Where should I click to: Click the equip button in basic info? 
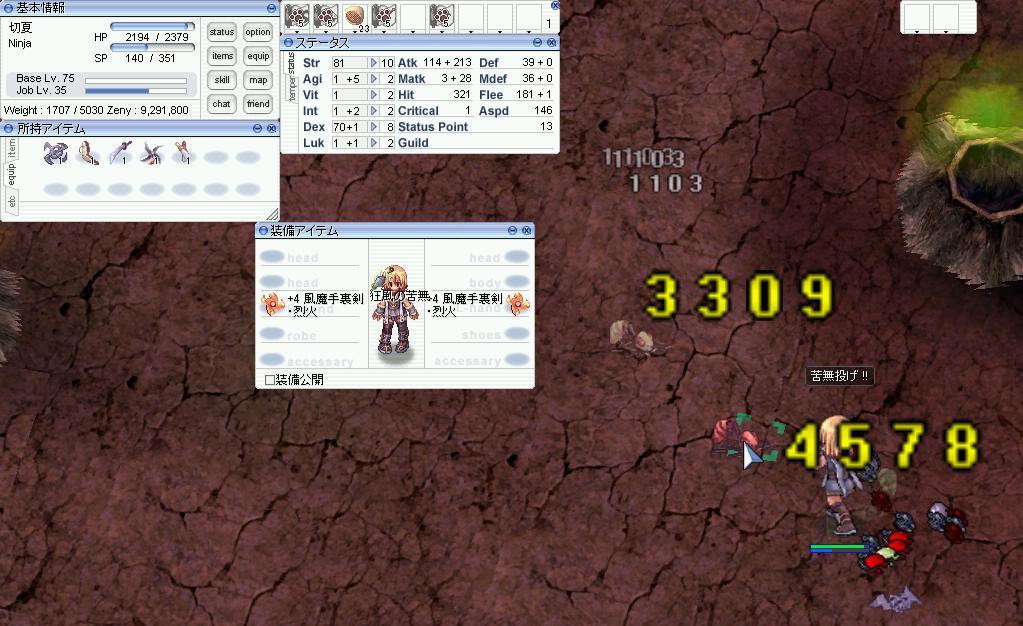(x=258, y=56)
